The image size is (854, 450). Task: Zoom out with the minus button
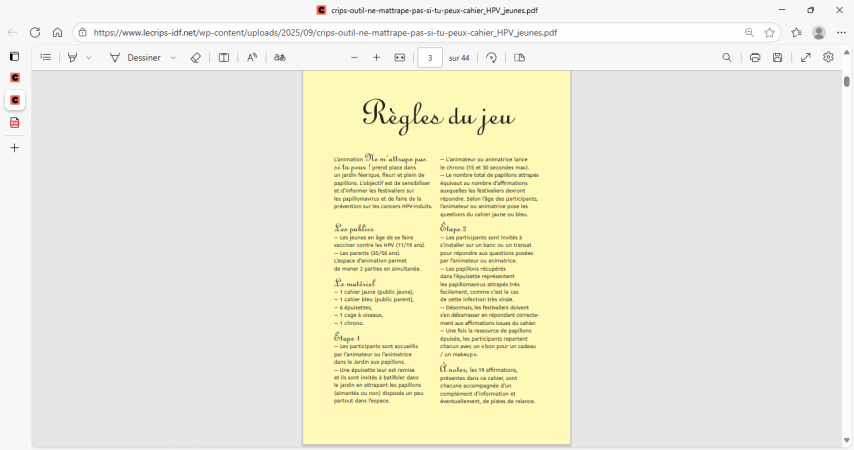pyautogui.click(x=354, y=58)
